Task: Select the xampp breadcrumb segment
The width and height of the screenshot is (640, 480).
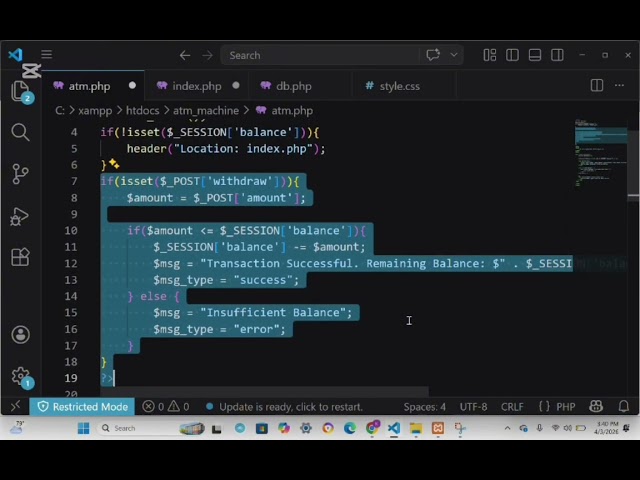Action: tap(95, 111)
